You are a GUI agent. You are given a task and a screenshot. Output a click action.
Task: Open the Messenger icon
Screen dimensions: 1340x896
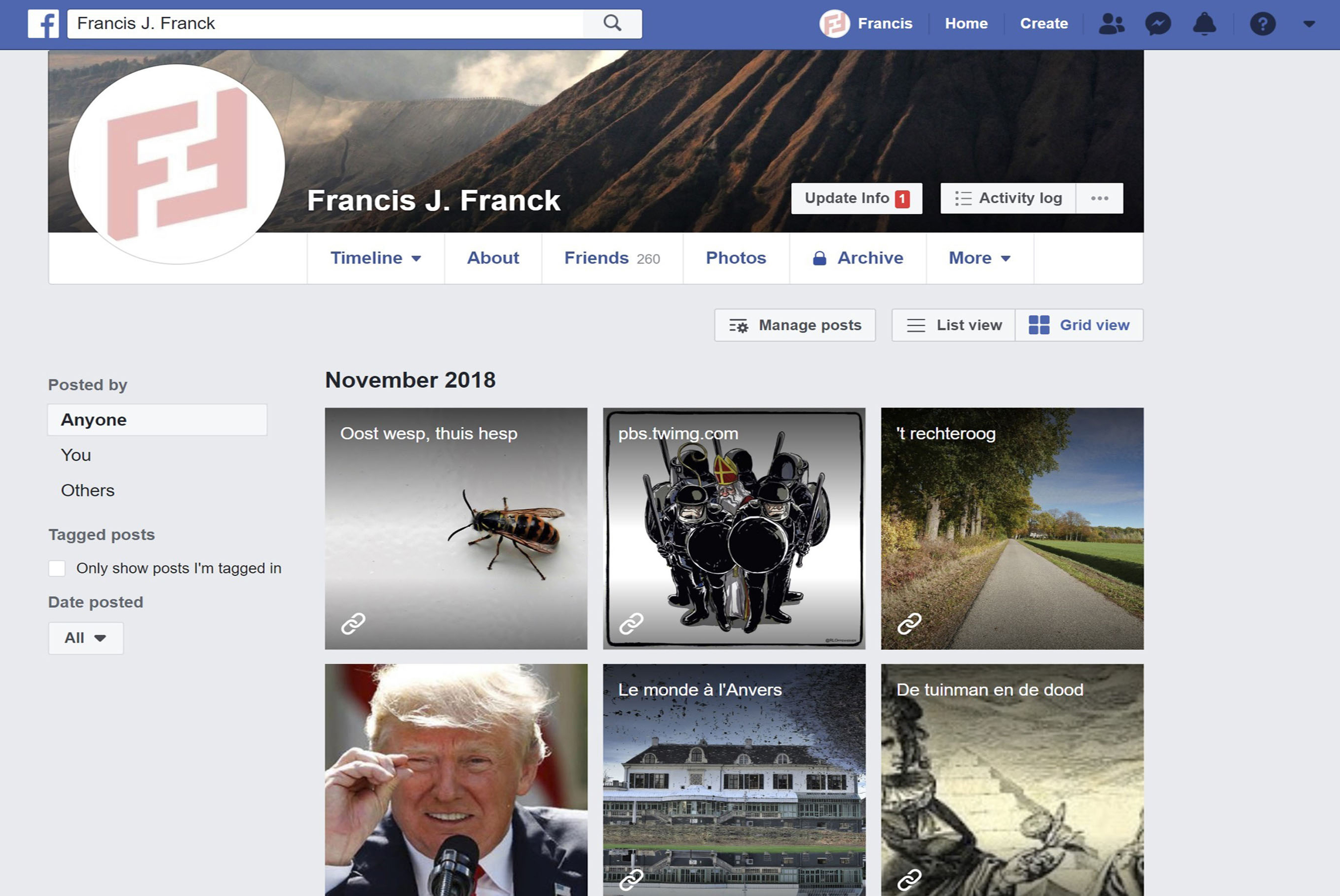1158,24
